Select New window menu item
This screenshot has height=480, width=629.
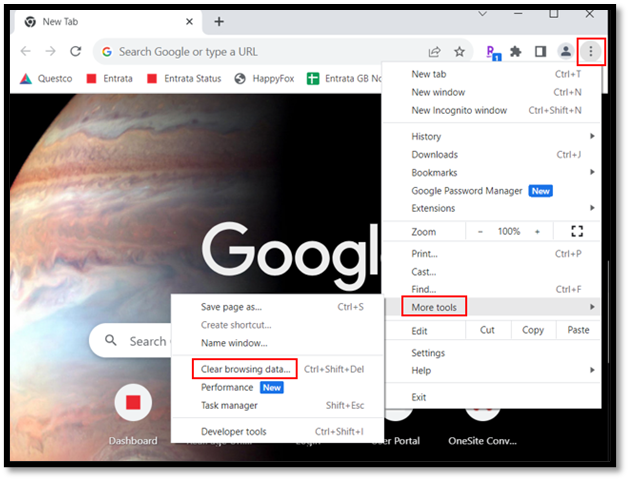point(491,92)
